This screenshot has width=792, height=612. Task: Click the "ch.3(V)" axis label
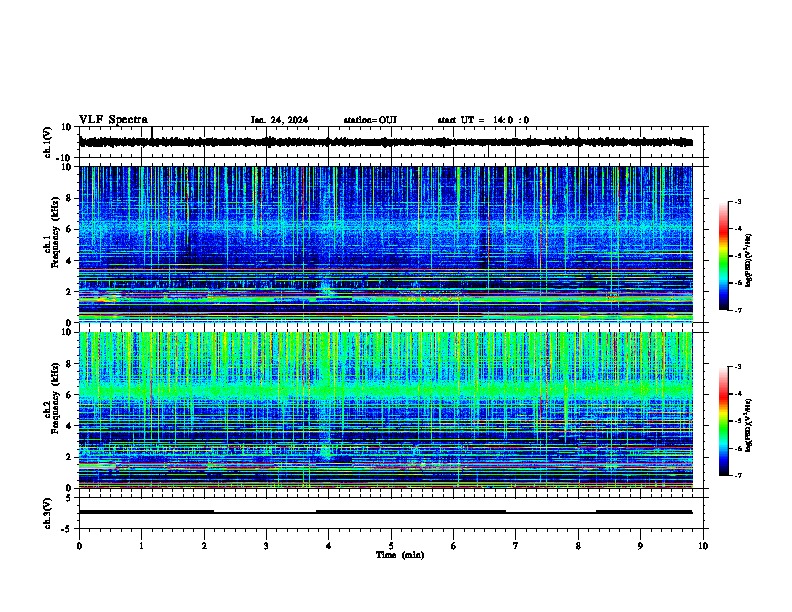[x=48, y=513]
